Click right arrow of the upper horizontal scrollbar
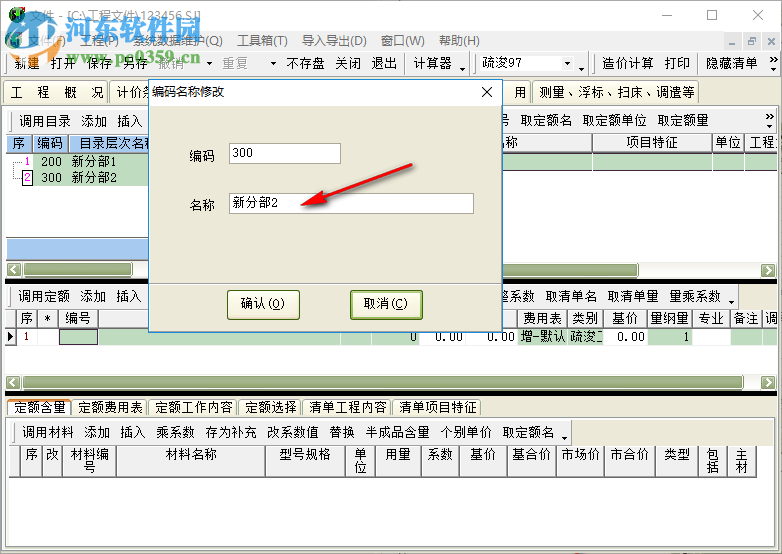This screenshot has height=554, width=782. [x=768, y=270]
